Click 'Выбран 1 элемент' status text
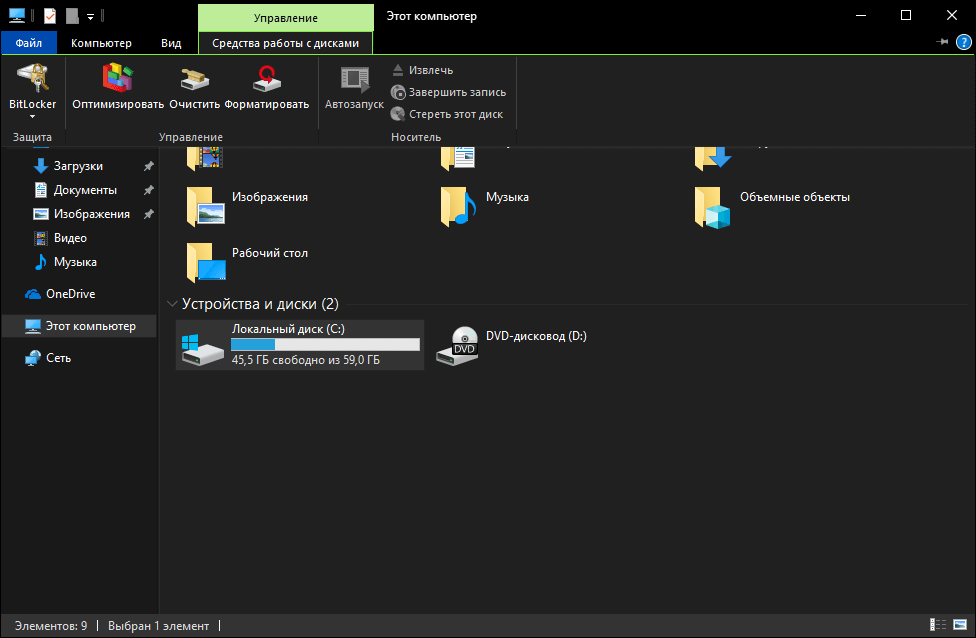The image size is (976, 638). pyautogui.click(x=159, y=626)
